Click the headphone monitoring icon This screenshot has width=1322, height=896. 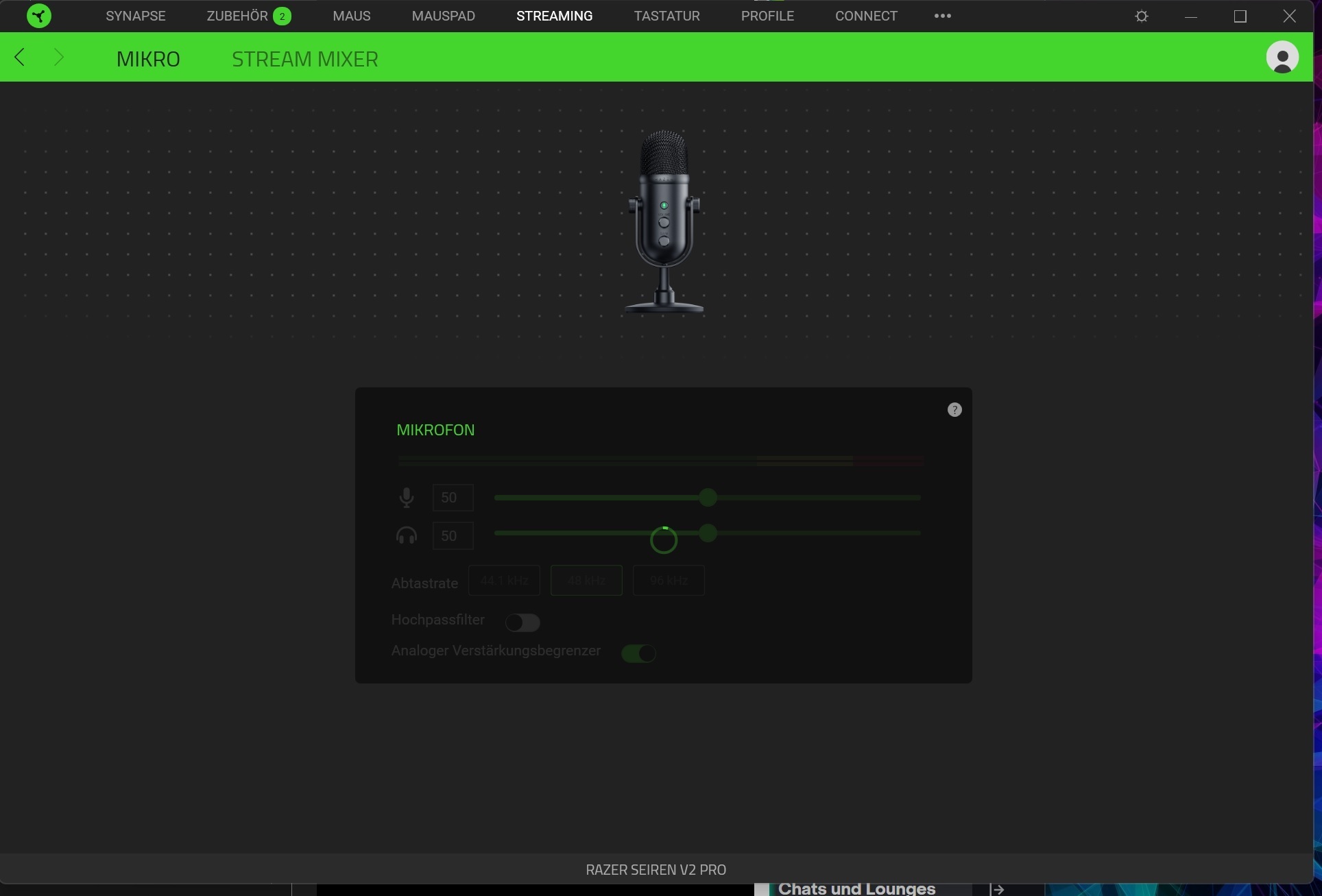click(407, 535)
